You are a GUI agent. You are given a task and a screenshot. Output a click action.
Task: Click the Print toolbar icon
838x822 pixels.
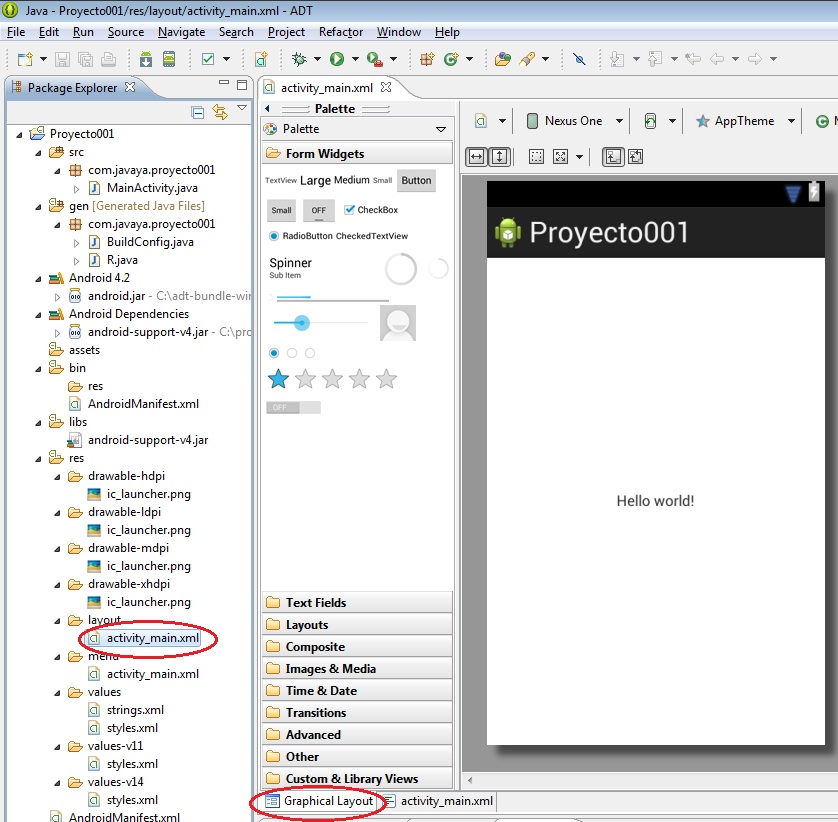pos(108,59)
